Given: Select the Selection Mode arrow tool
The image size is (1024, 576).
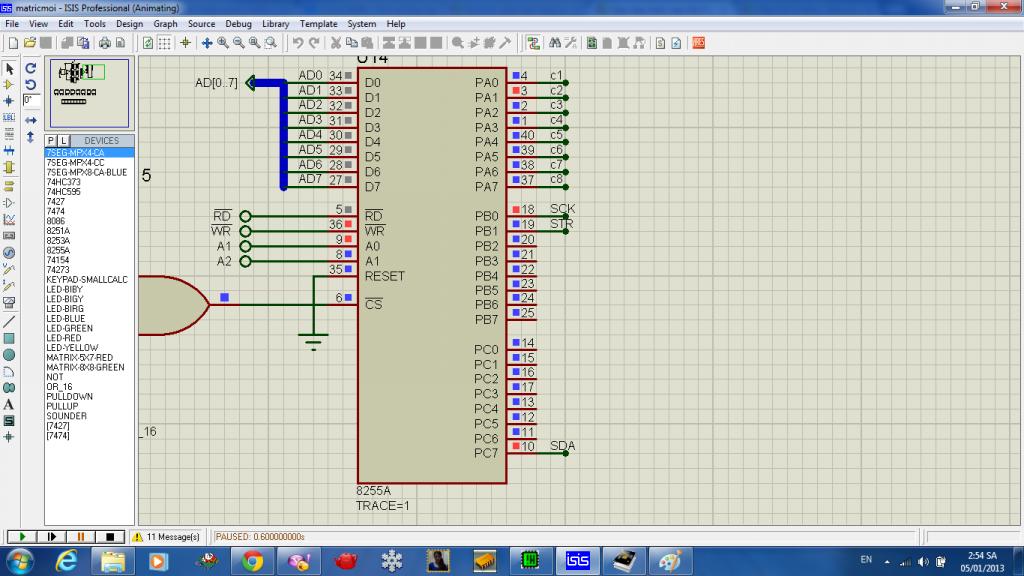Looking at the screenshot, I should tap(9, 68).
